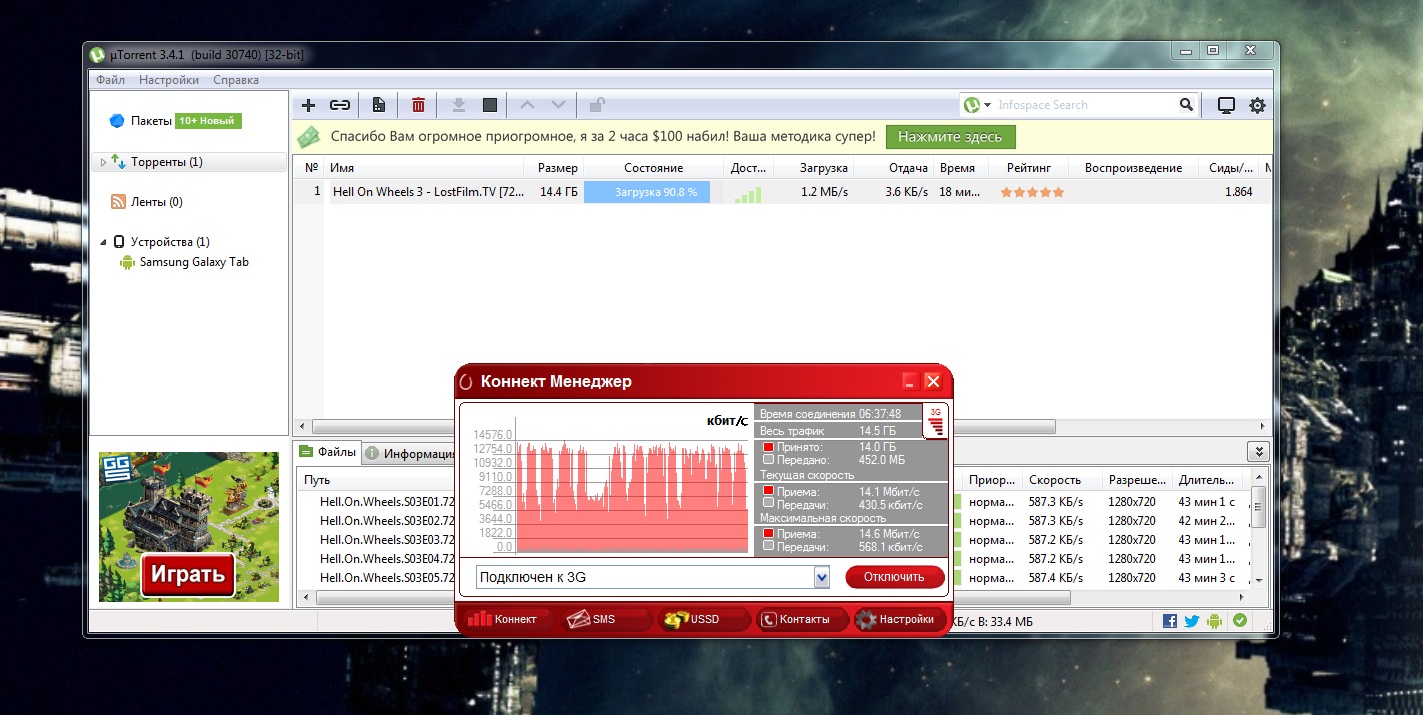Screen dimensions: 1423x715
Task: Open the search provider dropdown arrow
Action: (x=988, y=105)
